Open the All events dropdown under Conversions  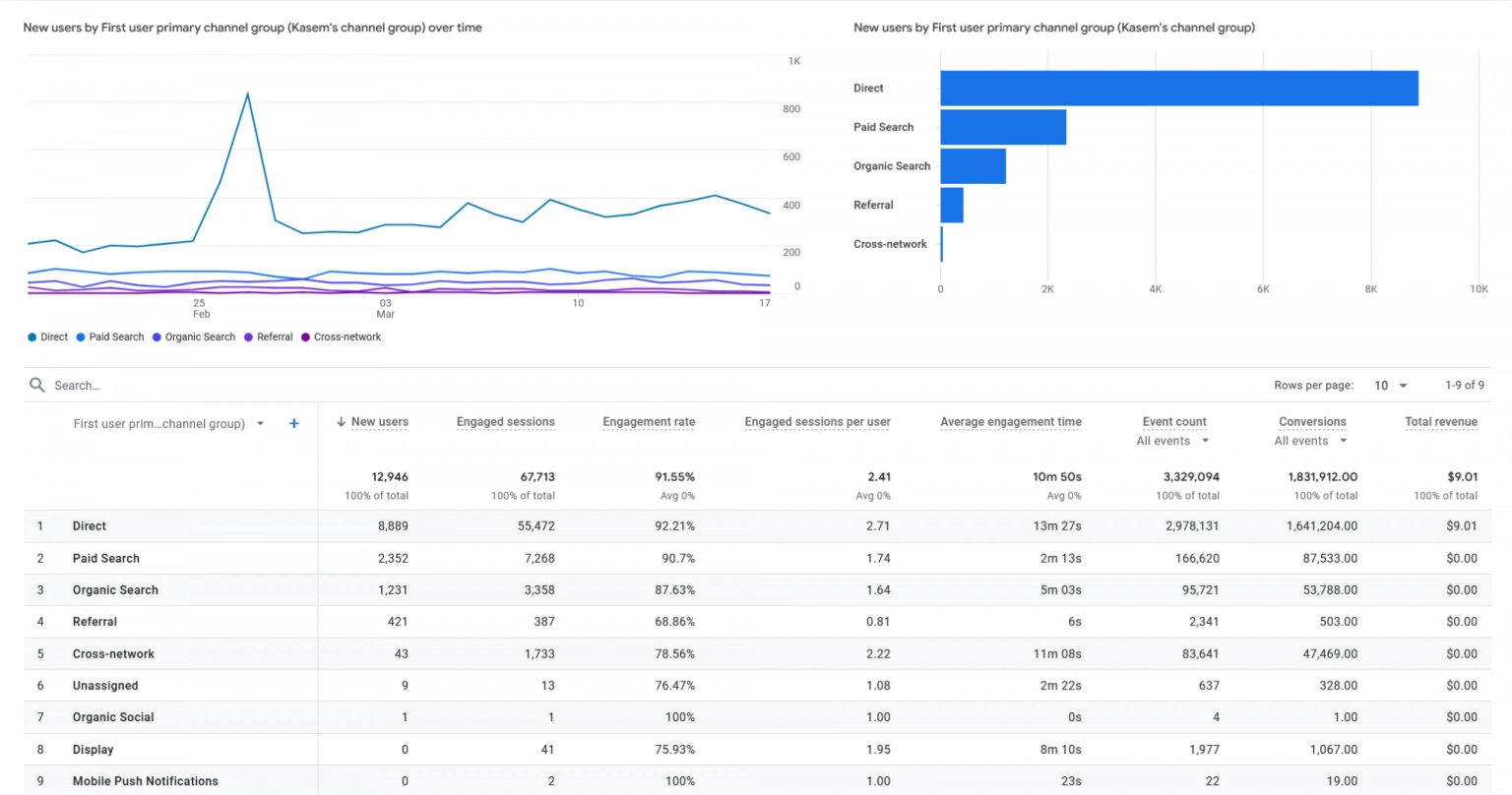point(1310,441)
